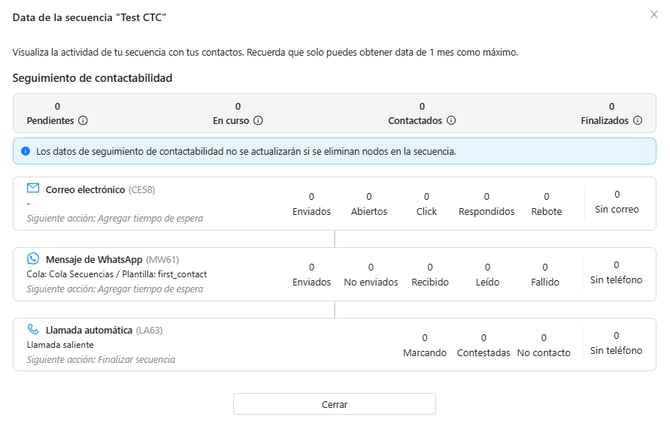This screenshot has height=423, width=670.
Task: Click info icon beside En curso
Action: (258, 120)
